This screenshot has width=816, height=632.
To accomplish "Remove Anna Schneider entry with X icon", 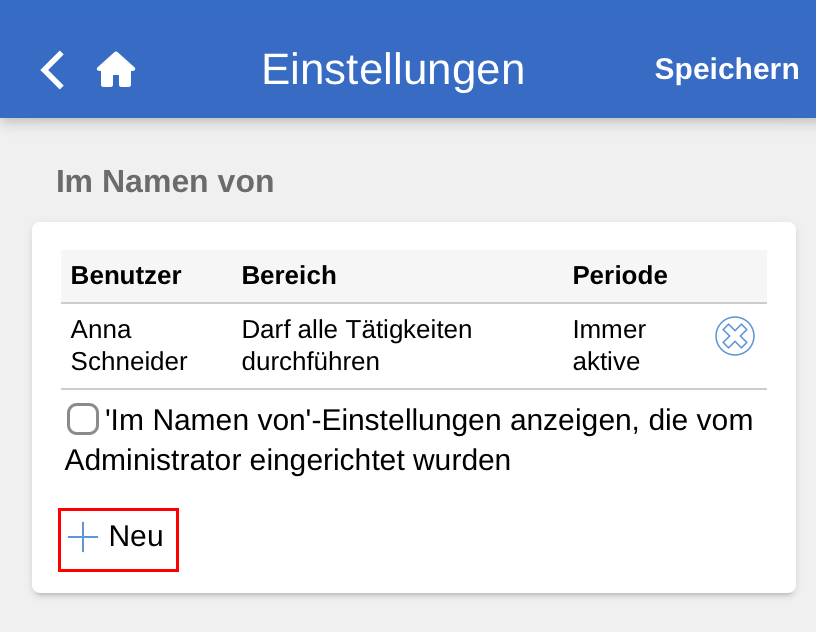I will click(x=734, y=336).
